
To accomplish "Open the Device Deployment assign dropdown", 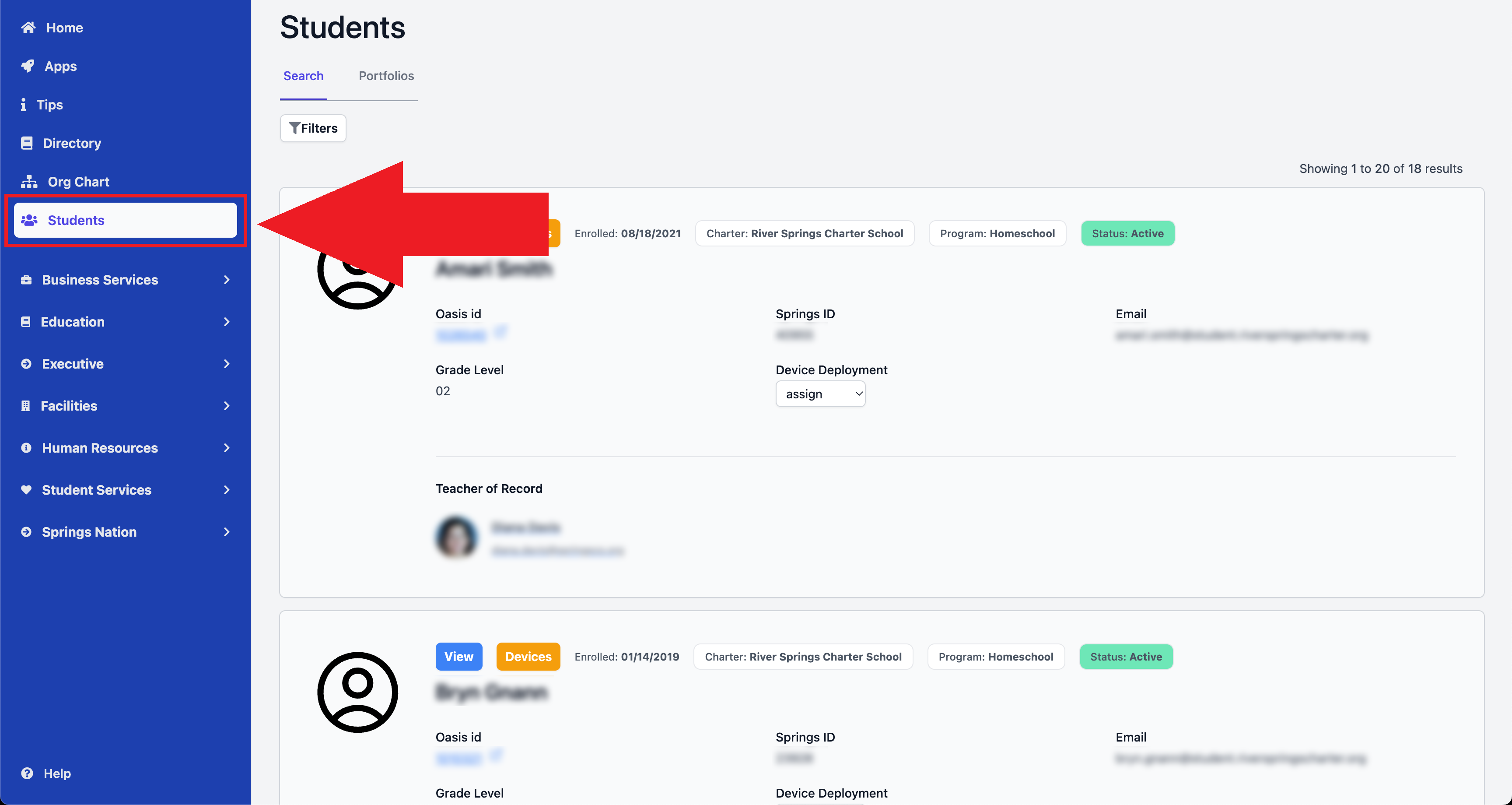I will (820, 394).
